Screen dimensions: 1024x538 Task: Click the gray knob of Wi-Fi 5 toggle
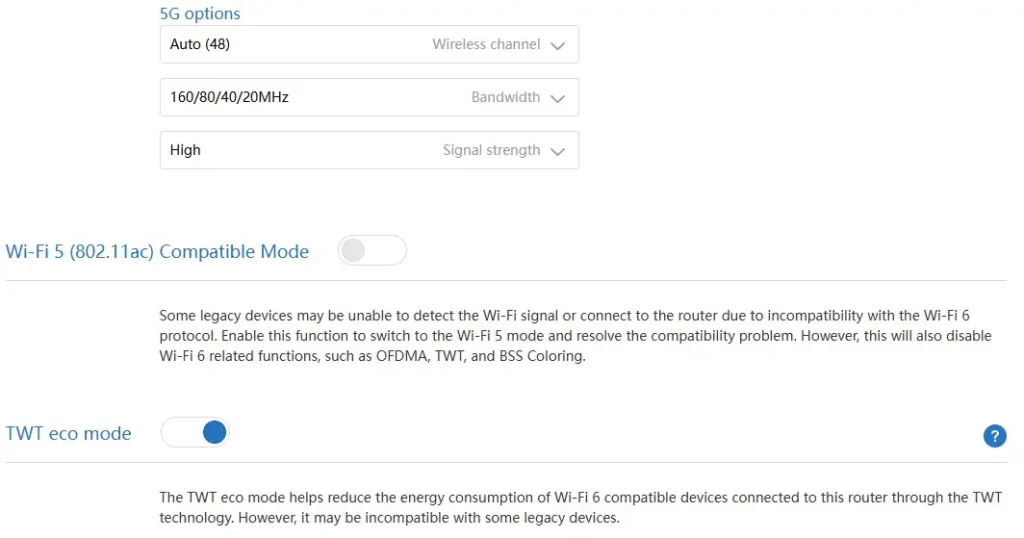[353, 251]
